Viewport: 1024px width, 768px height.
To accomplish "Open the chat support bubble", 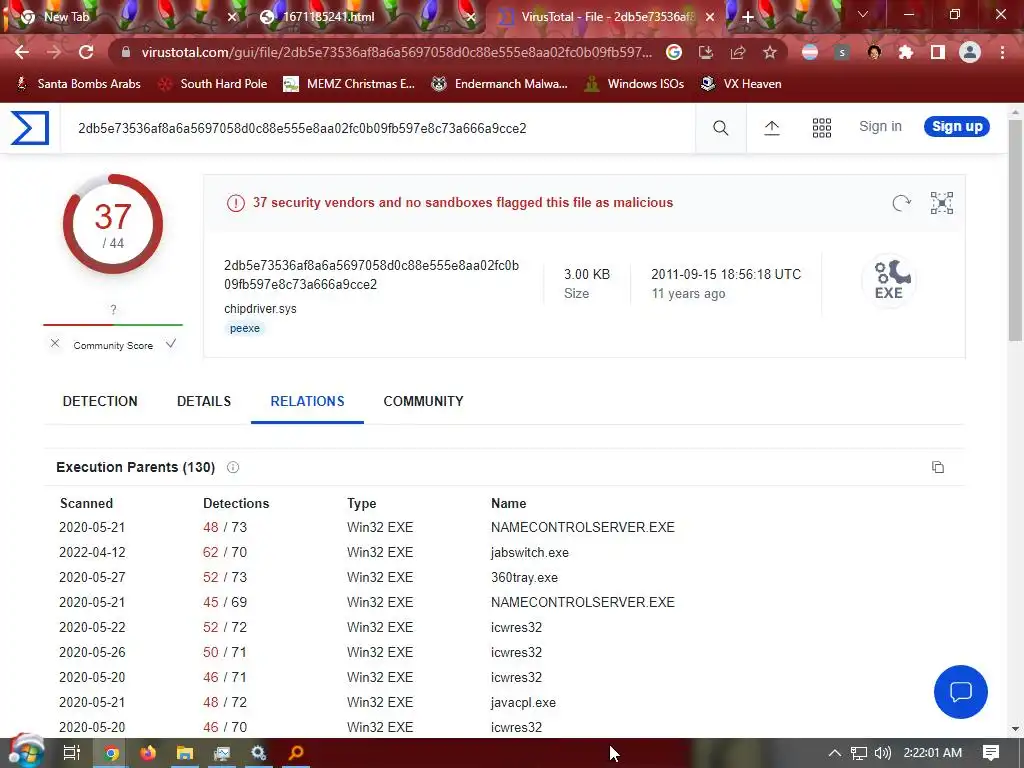I will 961,692.
